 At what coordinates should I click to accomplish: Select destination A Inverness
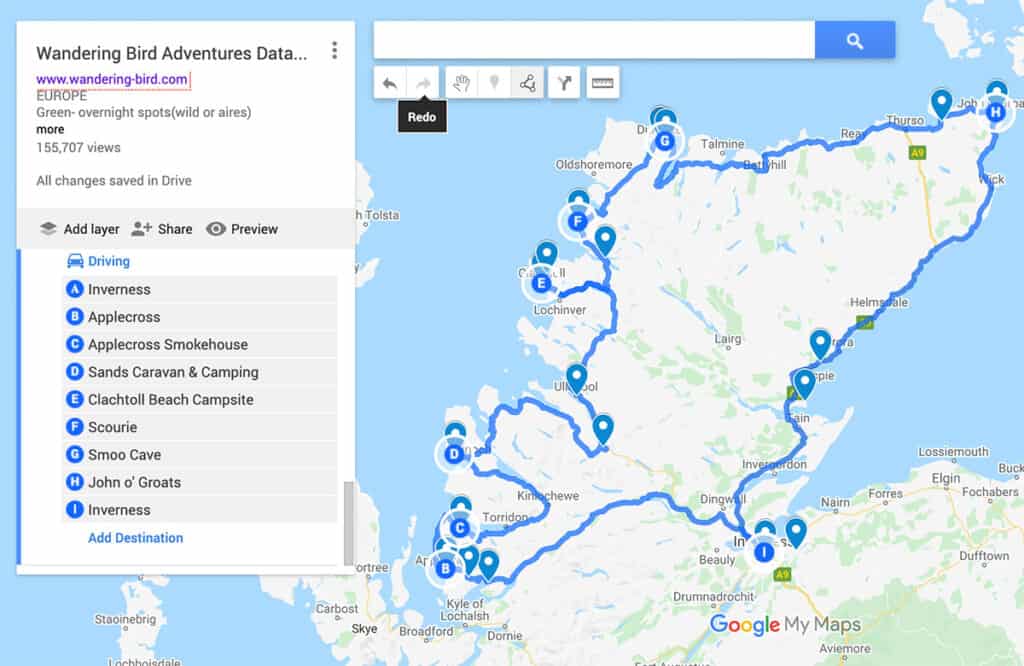coord(200,289)
